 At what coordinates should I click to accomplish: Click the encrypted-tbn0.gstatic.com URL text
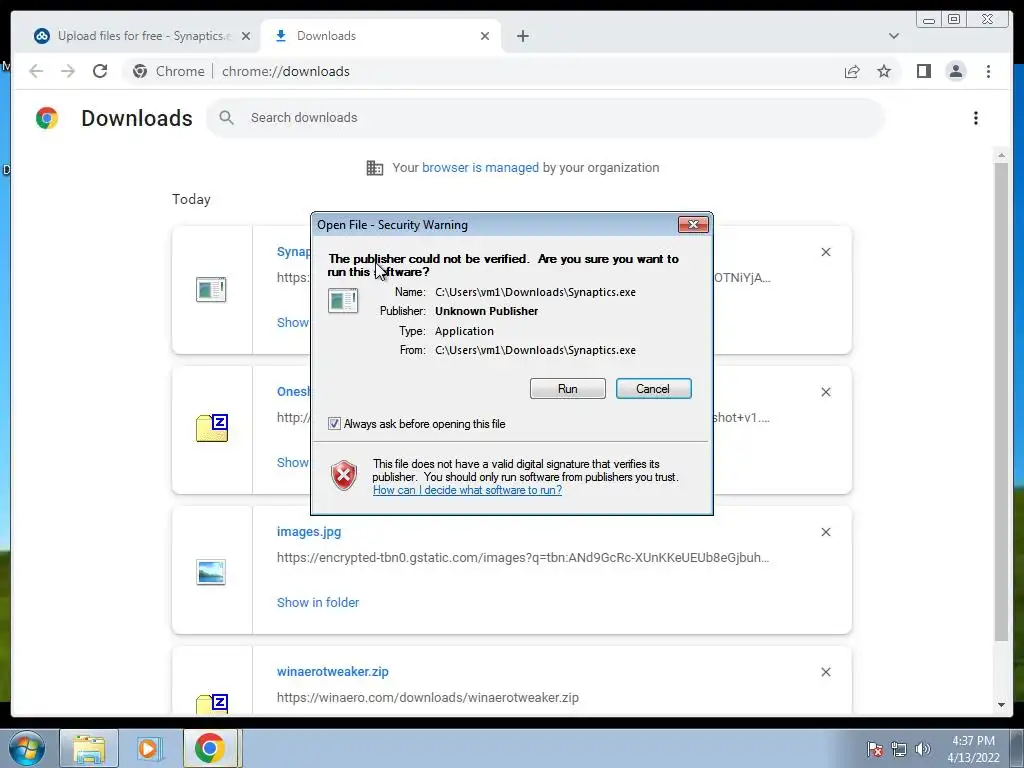pyautogui.click(x=523, y=558)
